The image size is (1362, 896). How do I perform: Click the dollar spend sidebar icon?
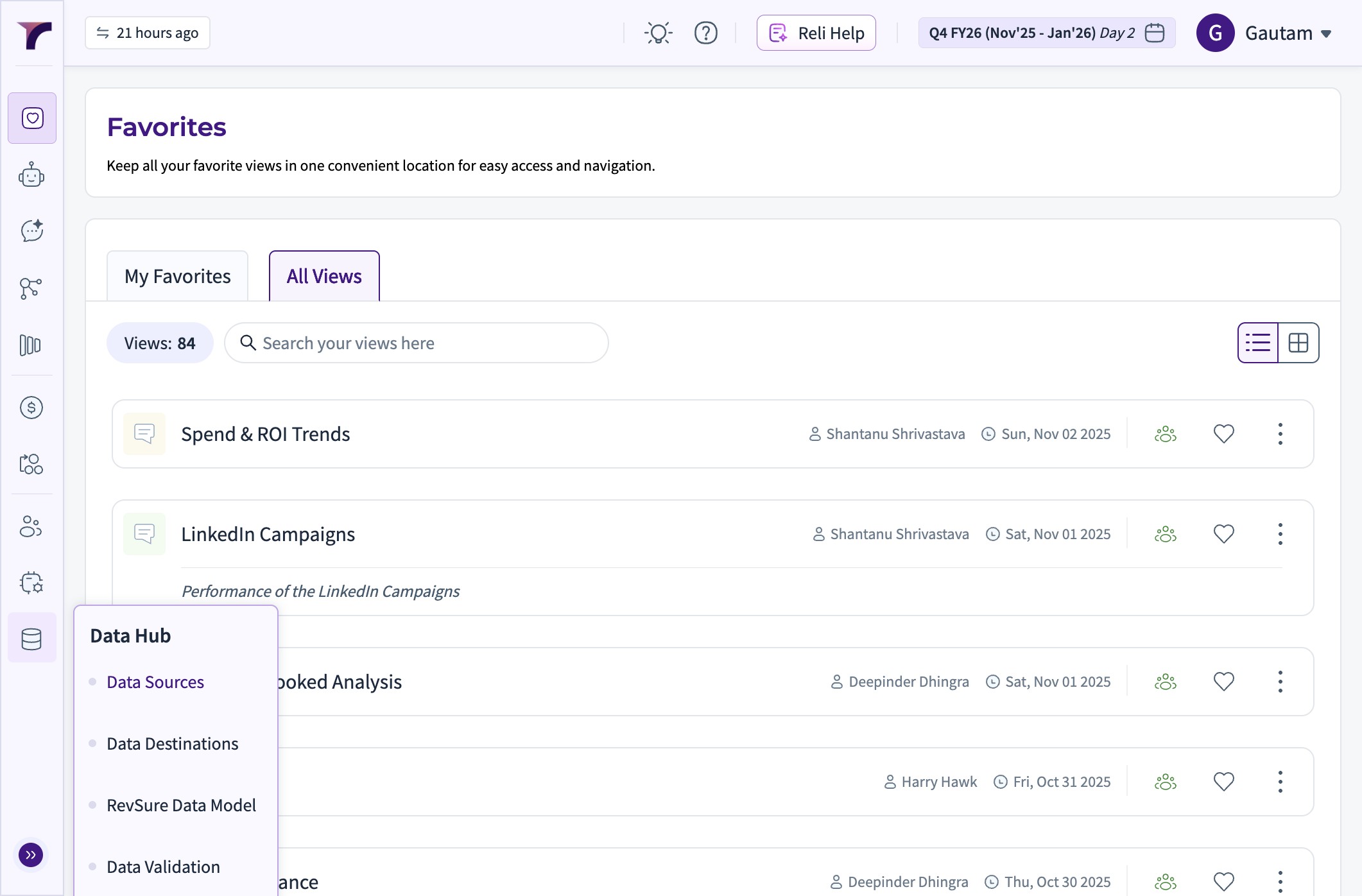[x=31, y=408]
